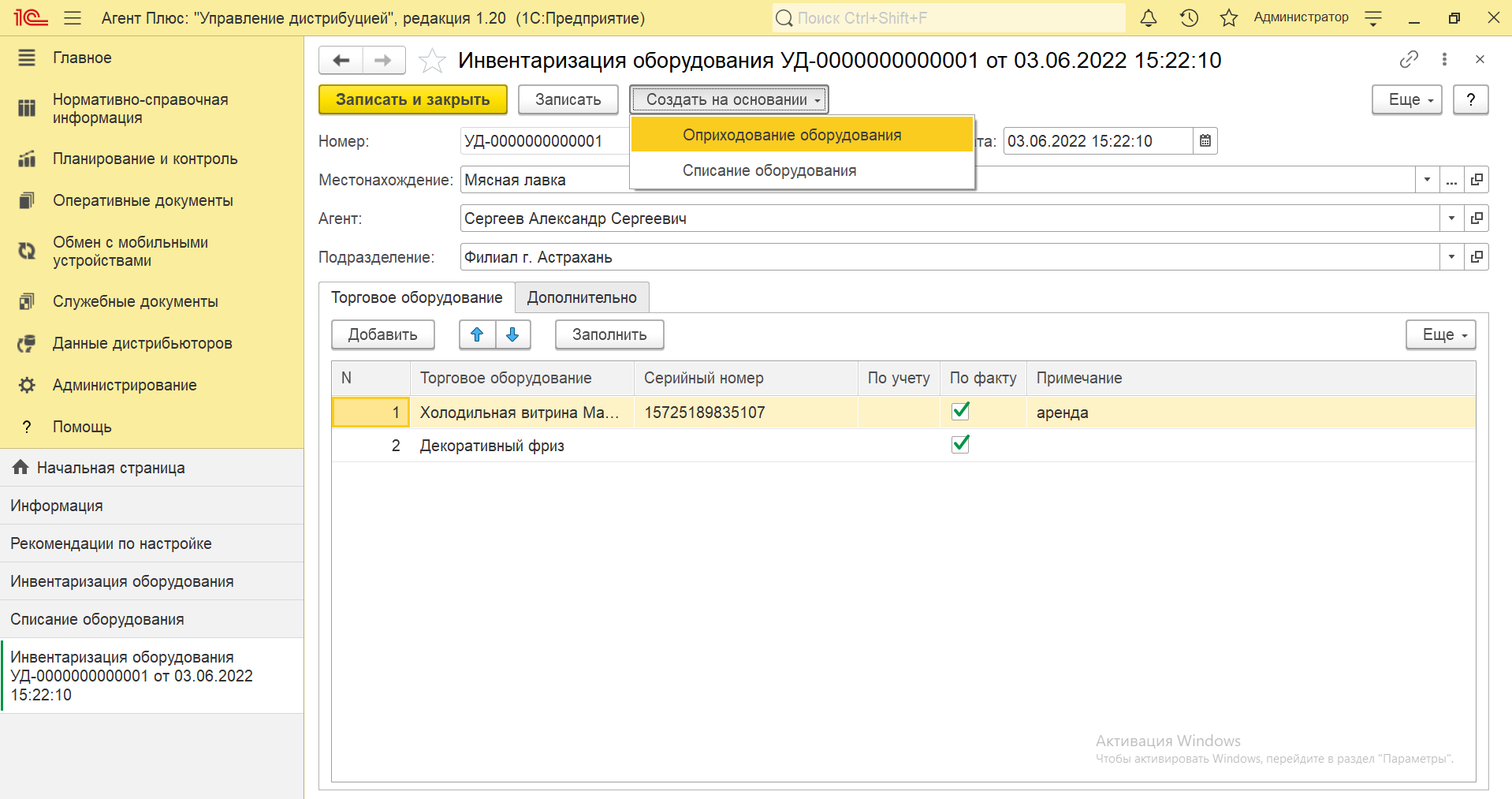Move row up with blue arrow
This screenshot has height=799, width=1512.
tap(477, 334)
